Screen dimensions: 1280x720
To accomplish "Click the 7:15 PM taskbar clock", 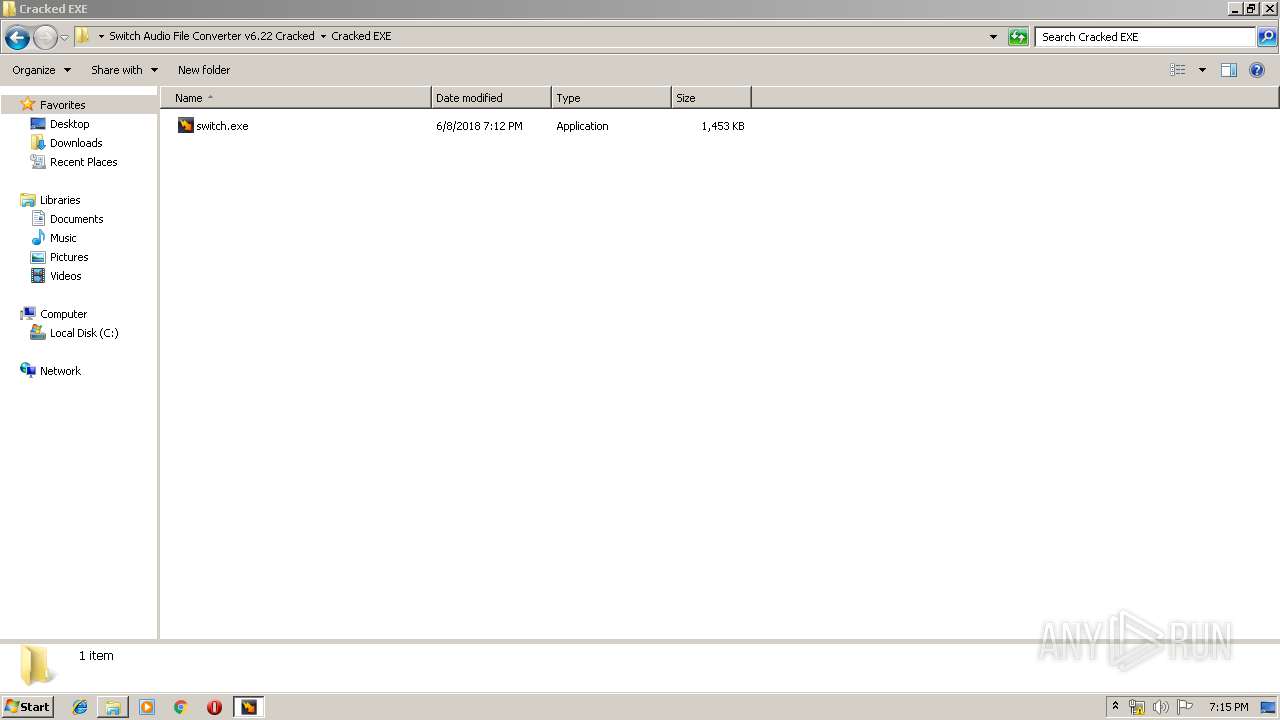I will 1228,707.
